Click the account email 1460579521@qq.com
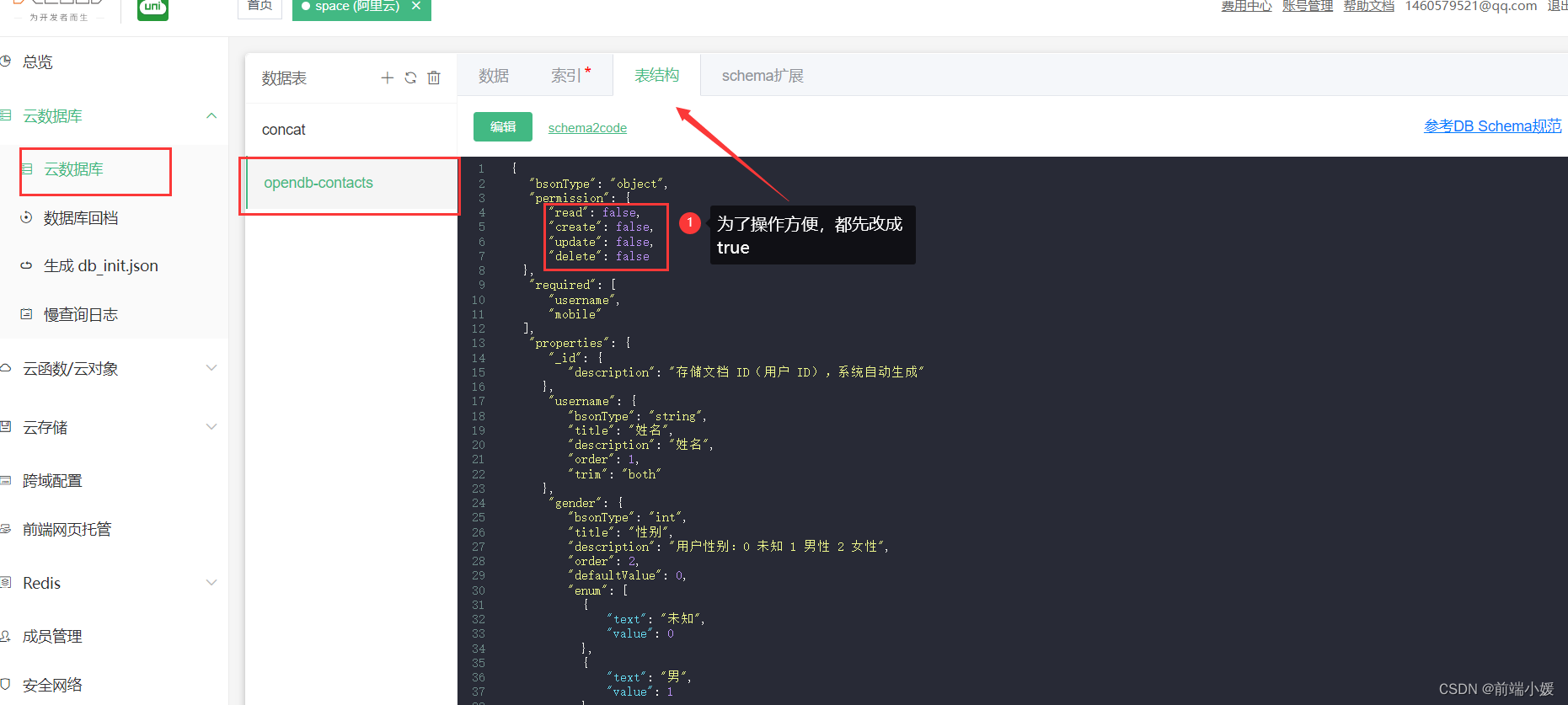The width and height of the screenshot is (1568, 705). [1471, 6]
